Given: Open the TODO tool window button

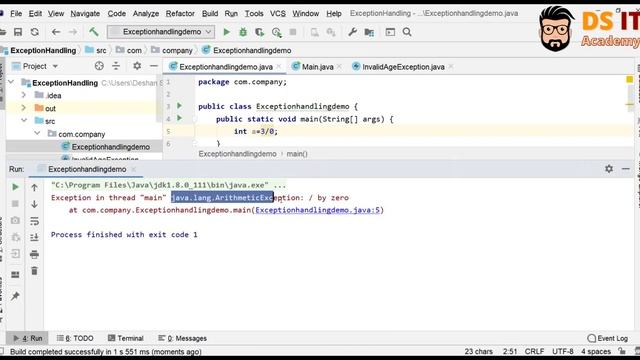Looking at the screenshot, I should (76, 338).
